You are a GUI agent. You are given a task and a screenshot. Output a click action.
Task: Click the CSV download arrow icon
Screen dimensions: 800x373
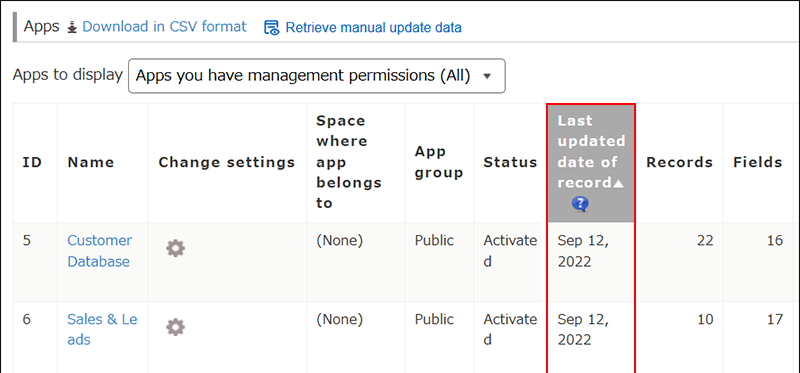tap(72, 28)
